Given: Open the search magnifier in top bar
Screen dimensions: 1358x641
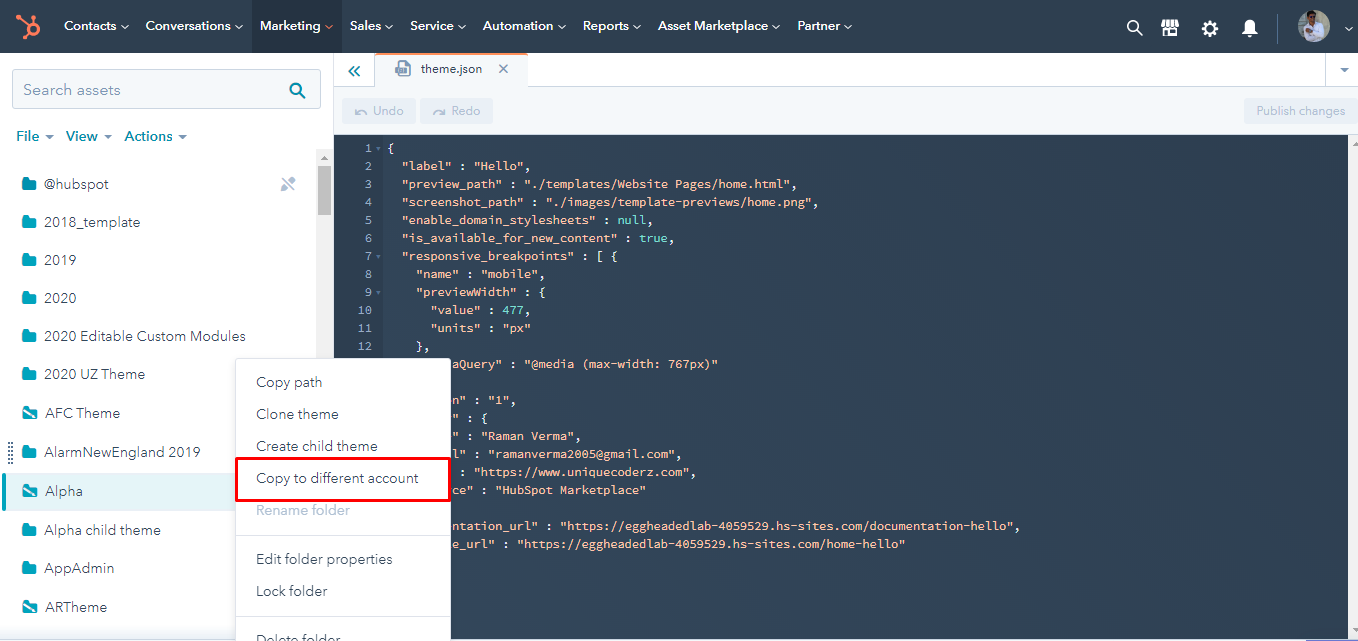Looking at the screenshot, I should click(1134, 28).
